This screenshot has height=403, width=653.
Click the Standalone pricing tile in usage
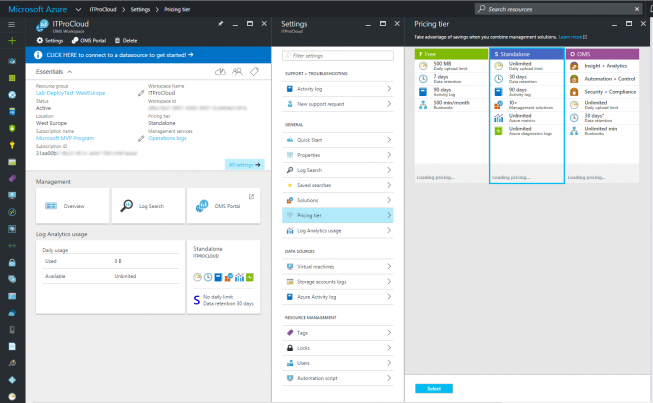(x=224, y=277)
